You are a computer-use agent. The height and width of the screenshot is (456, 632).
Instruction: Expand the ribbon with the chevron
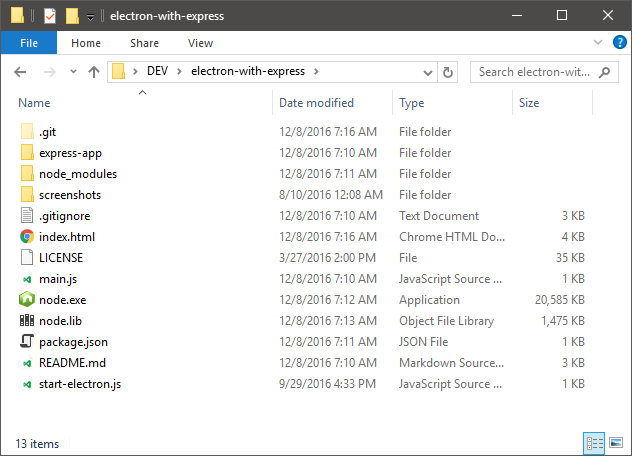pos(598,42)
